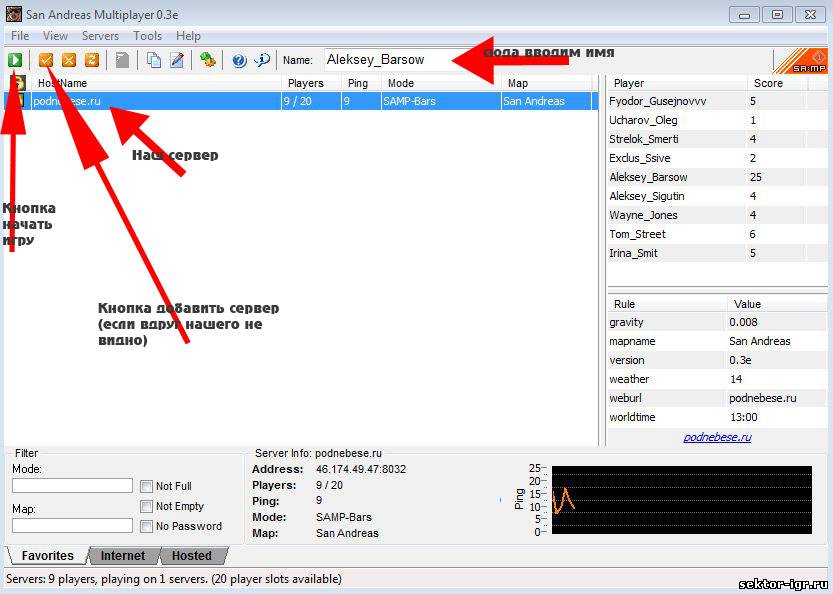
Task: Click the green Connect play button
Action: (15, 60)
